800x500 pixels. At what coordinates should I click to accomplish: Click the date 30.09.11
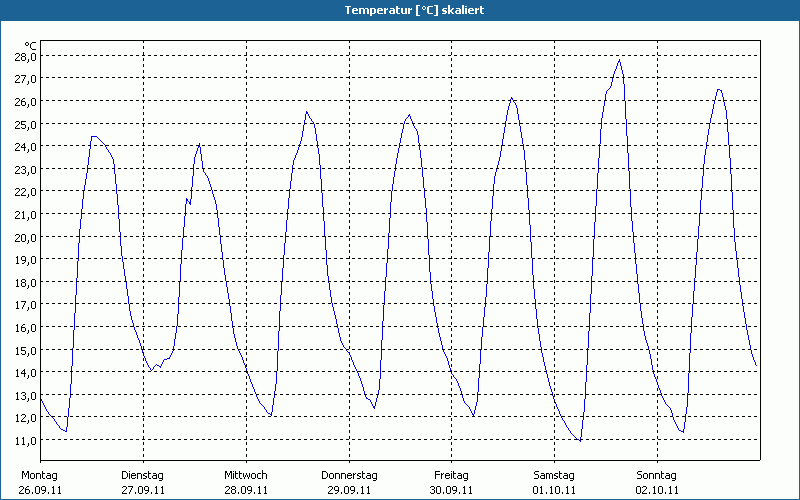pyautogui.click(x=451, y=490)
